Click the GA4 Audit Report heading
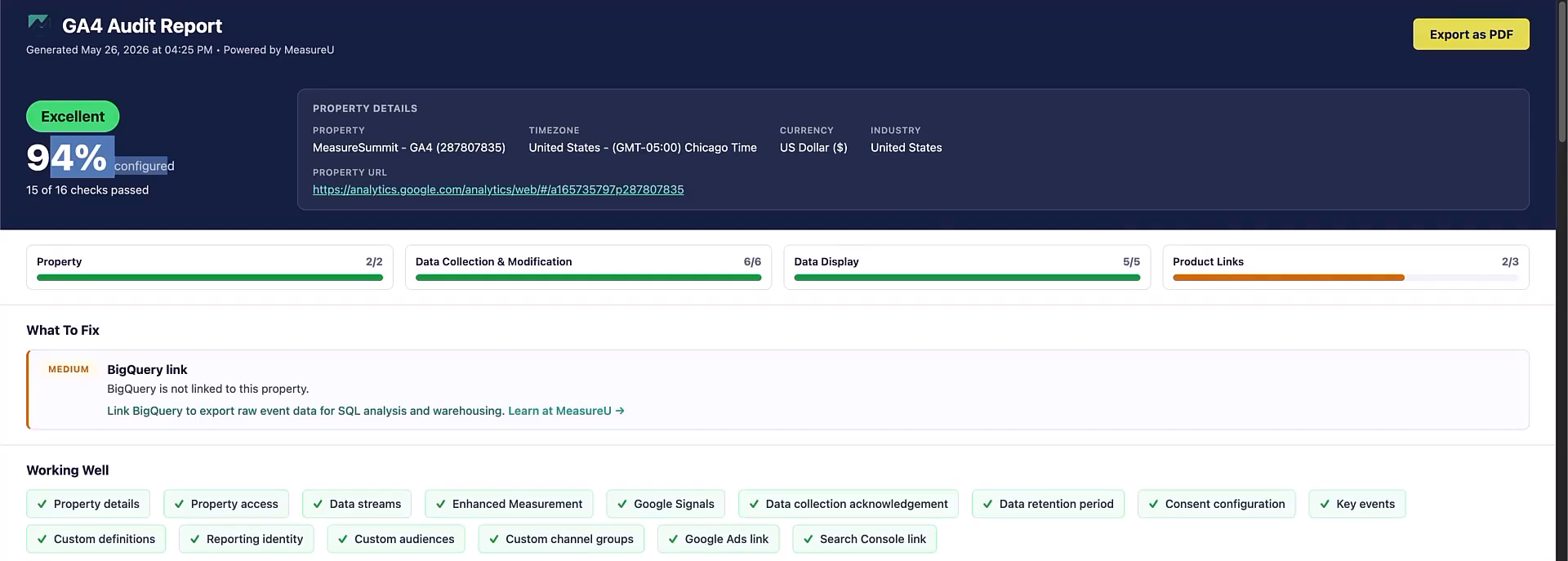Image resolution: width=1568 pixels, height=561 pixels. pos(142,26)
